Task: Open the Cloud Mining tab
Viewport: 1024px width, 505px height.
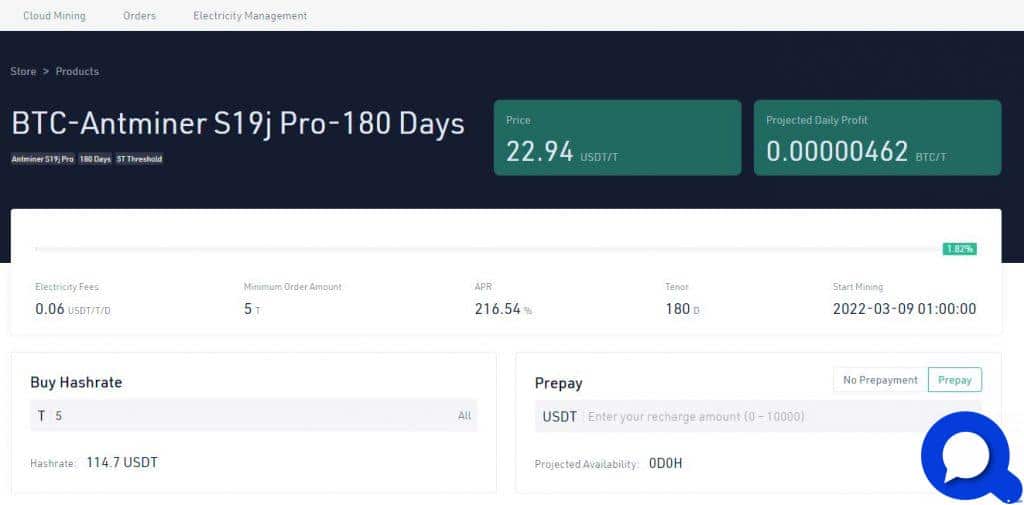Action: point(54,16)
